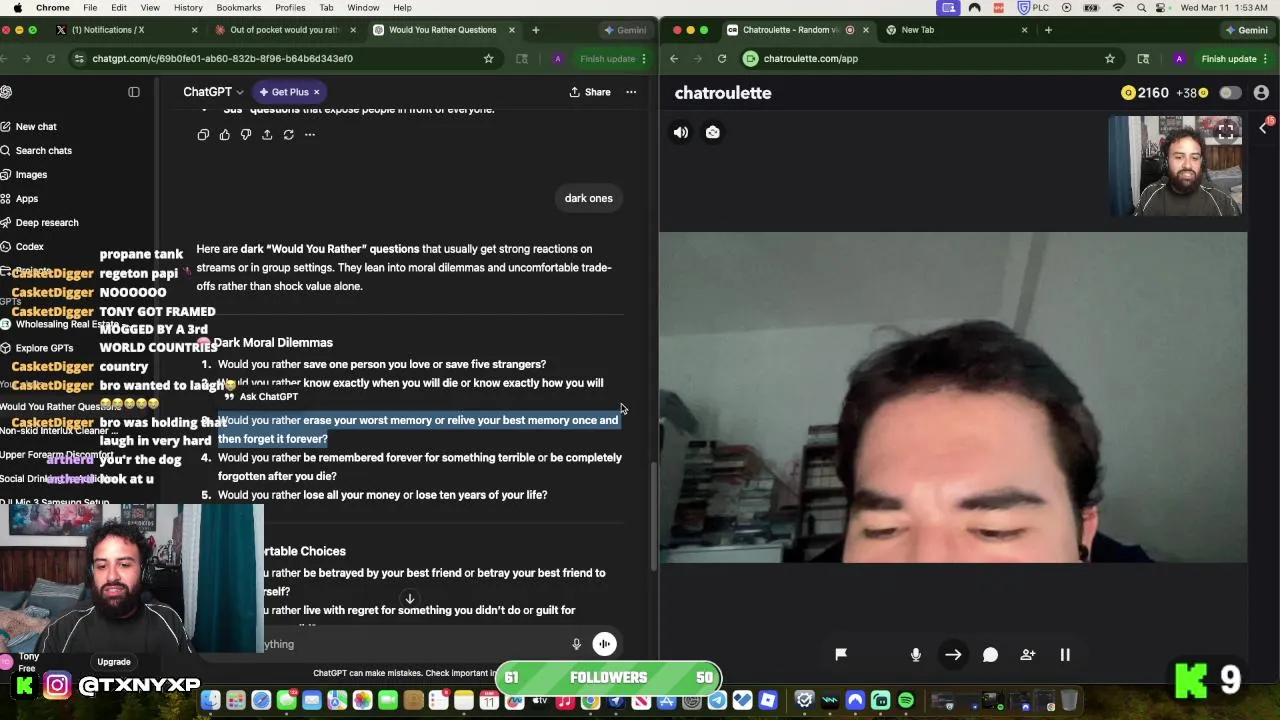Click the "dark ones" user message

pos(588,198)
